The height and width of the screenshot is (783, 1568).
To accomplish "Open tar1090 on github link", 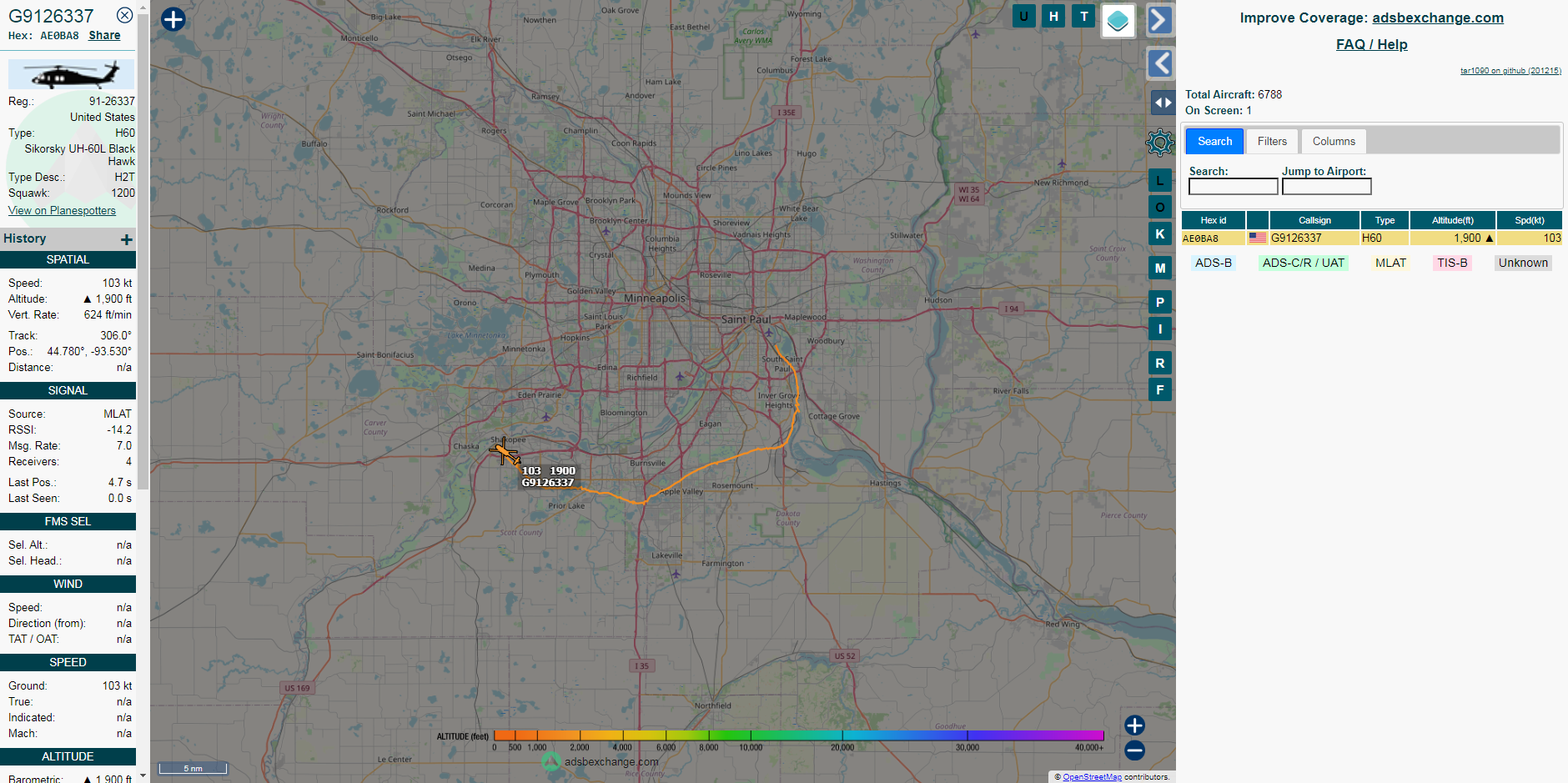I will (1510, 71).
